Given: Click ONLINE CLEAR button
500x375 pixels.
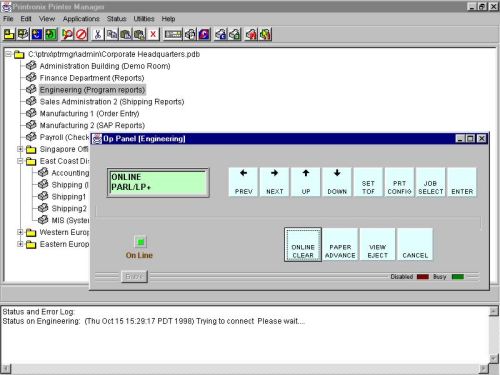Looking at the screenshot, I should click(x=303, y=245).
